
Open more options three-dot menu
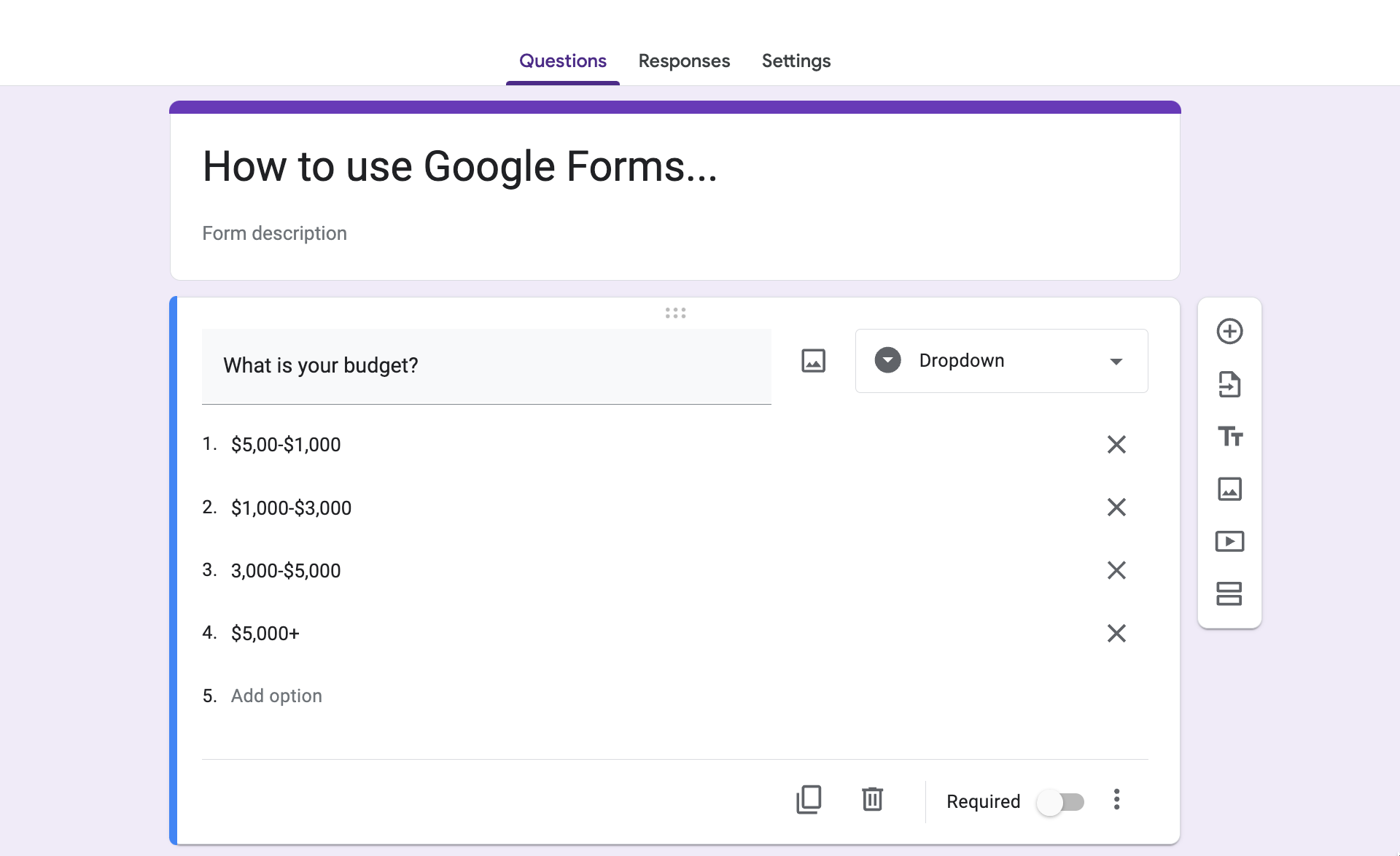[1116, 800]
